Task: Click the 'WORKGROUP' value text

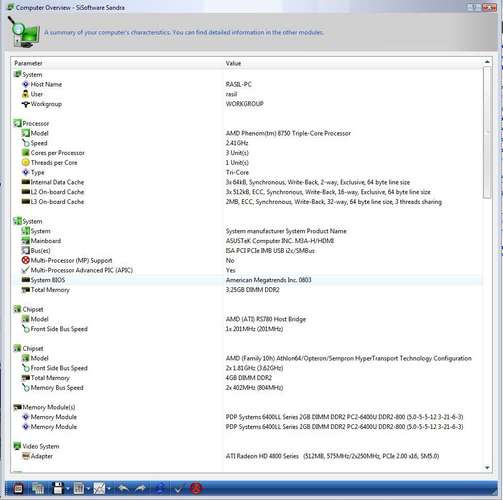Action: coord(245,104)
